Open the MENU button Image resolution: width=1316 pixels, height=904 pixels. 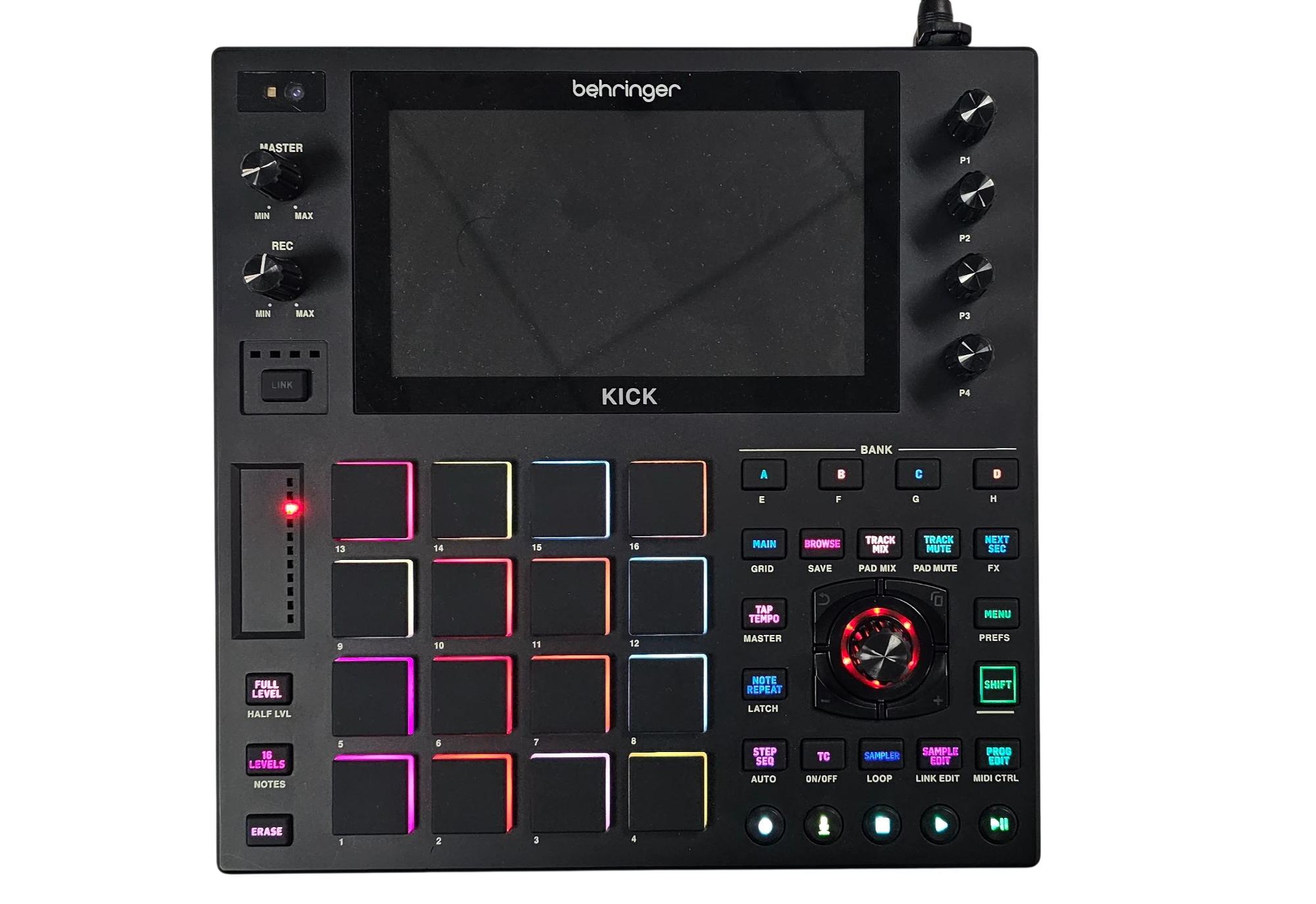coord(997,614)
